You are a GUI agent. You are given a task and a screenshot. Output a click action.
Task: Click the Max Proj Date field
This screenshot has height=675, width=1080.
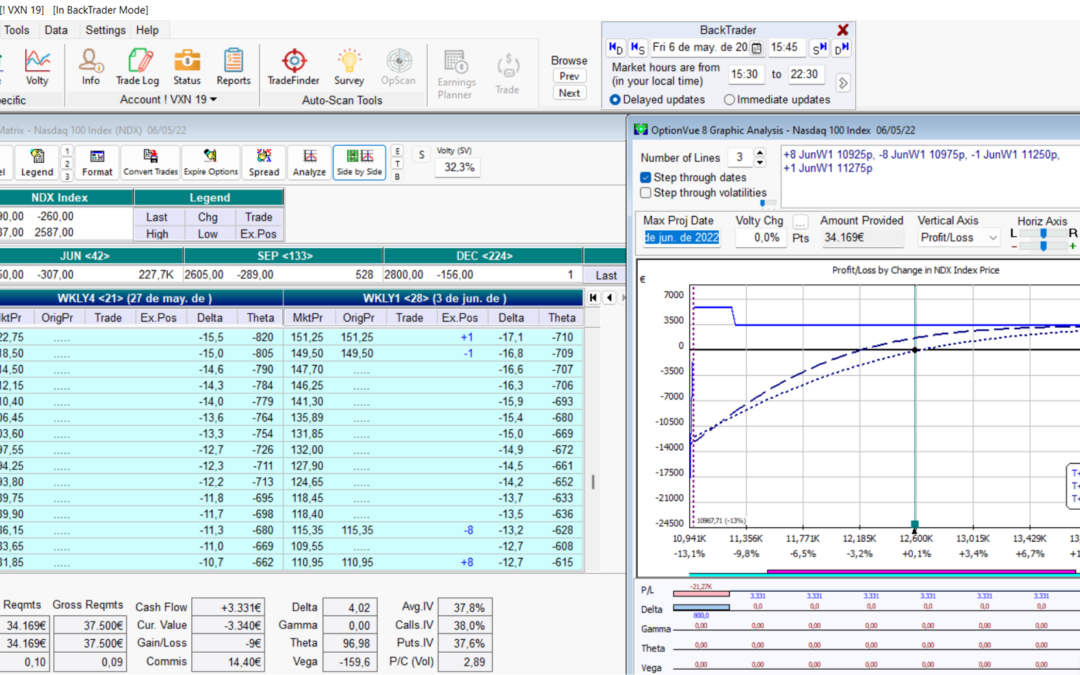tap(681, 238)
